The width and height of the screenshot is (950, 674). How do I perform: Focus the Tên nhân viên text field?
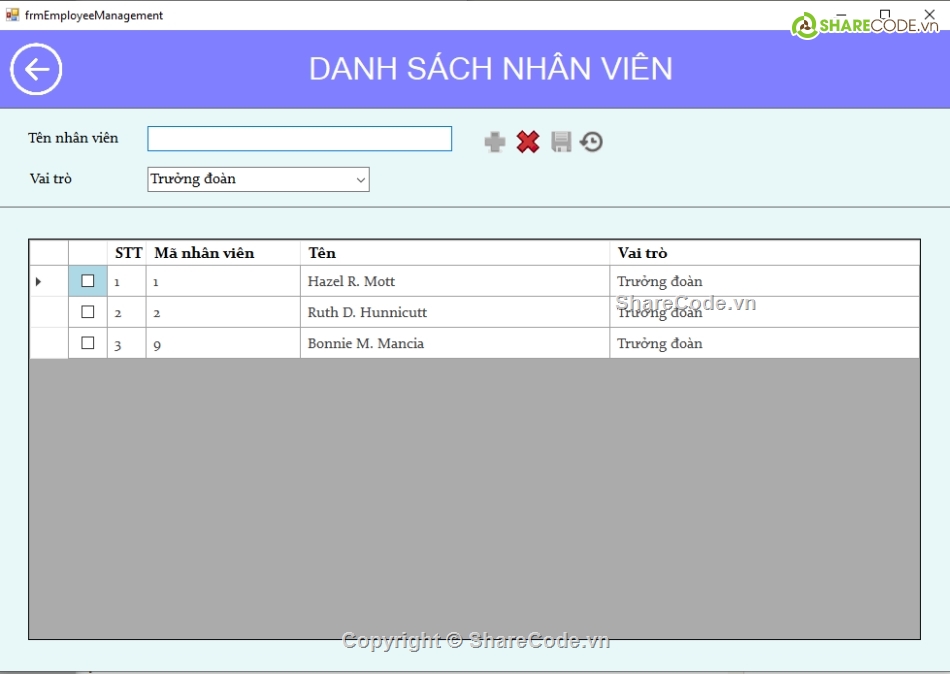pyautogui.click(x=299, y=138)
